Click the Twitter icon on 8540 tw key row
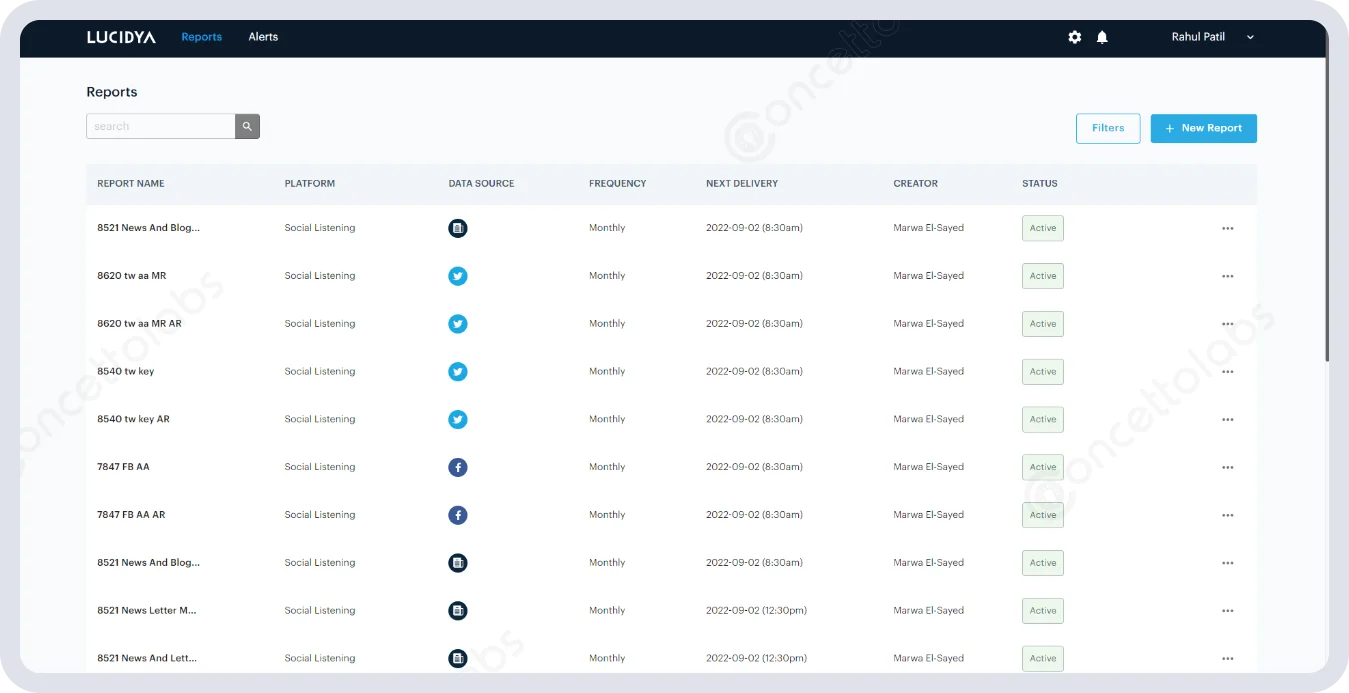 coord(458,371)
